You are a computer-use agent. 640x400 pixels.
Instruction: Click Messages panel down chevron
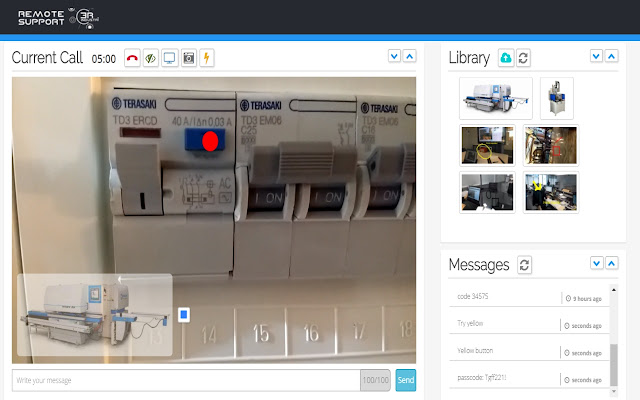pyautogui.click(x=596, y=263)
